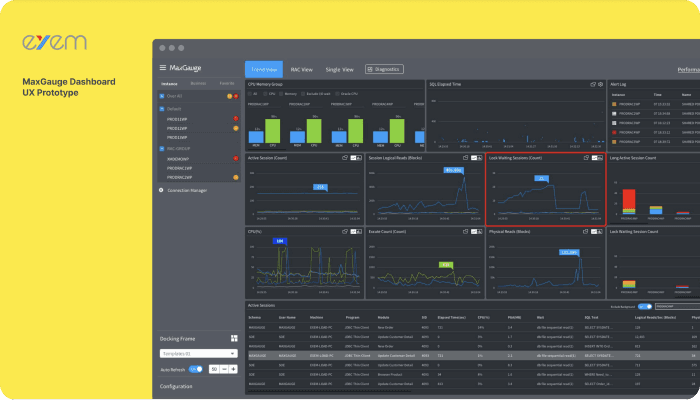Open the Templates 01 dropdown

click(197, 354)
